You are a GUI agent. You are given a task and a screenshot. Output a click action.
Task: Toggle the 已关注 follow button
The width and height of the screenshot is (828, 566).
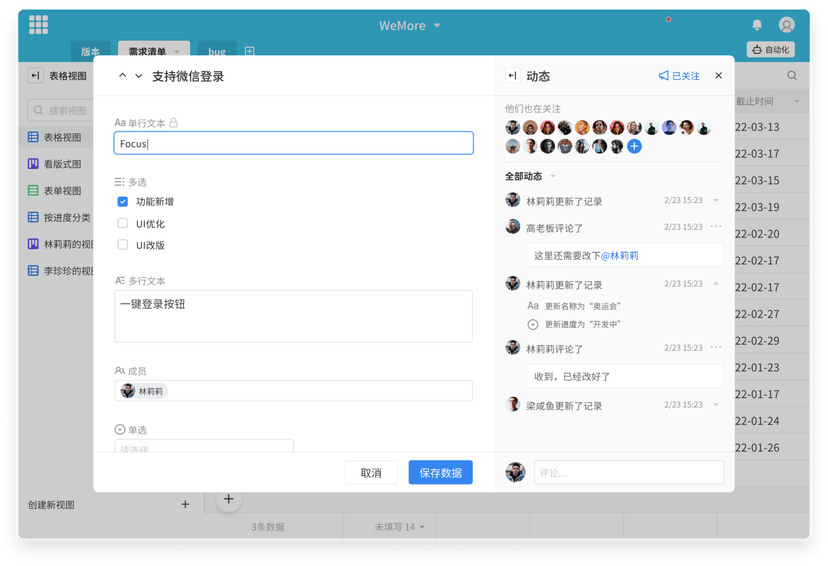coord(679,76)
